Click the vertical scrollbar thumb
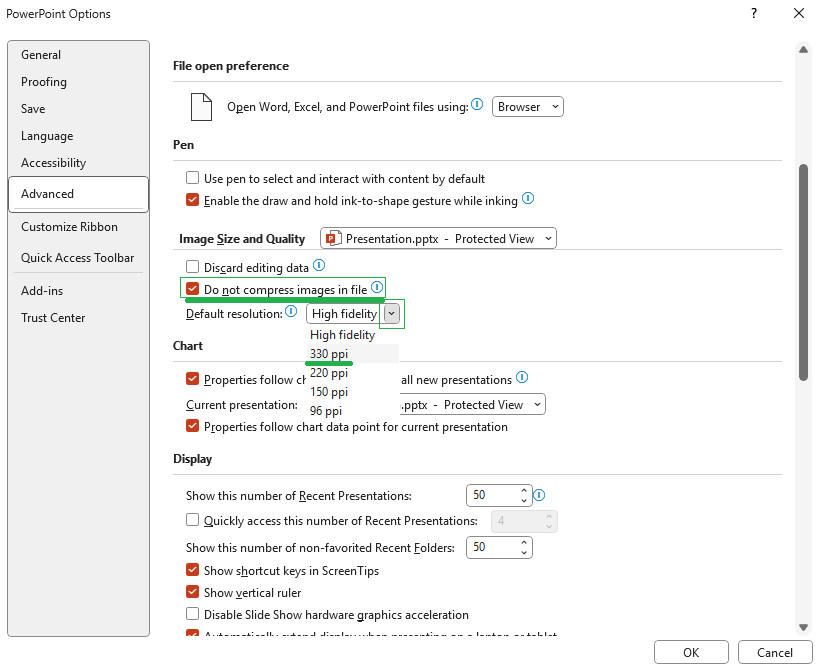819x668 pixels. pos(803,273)
